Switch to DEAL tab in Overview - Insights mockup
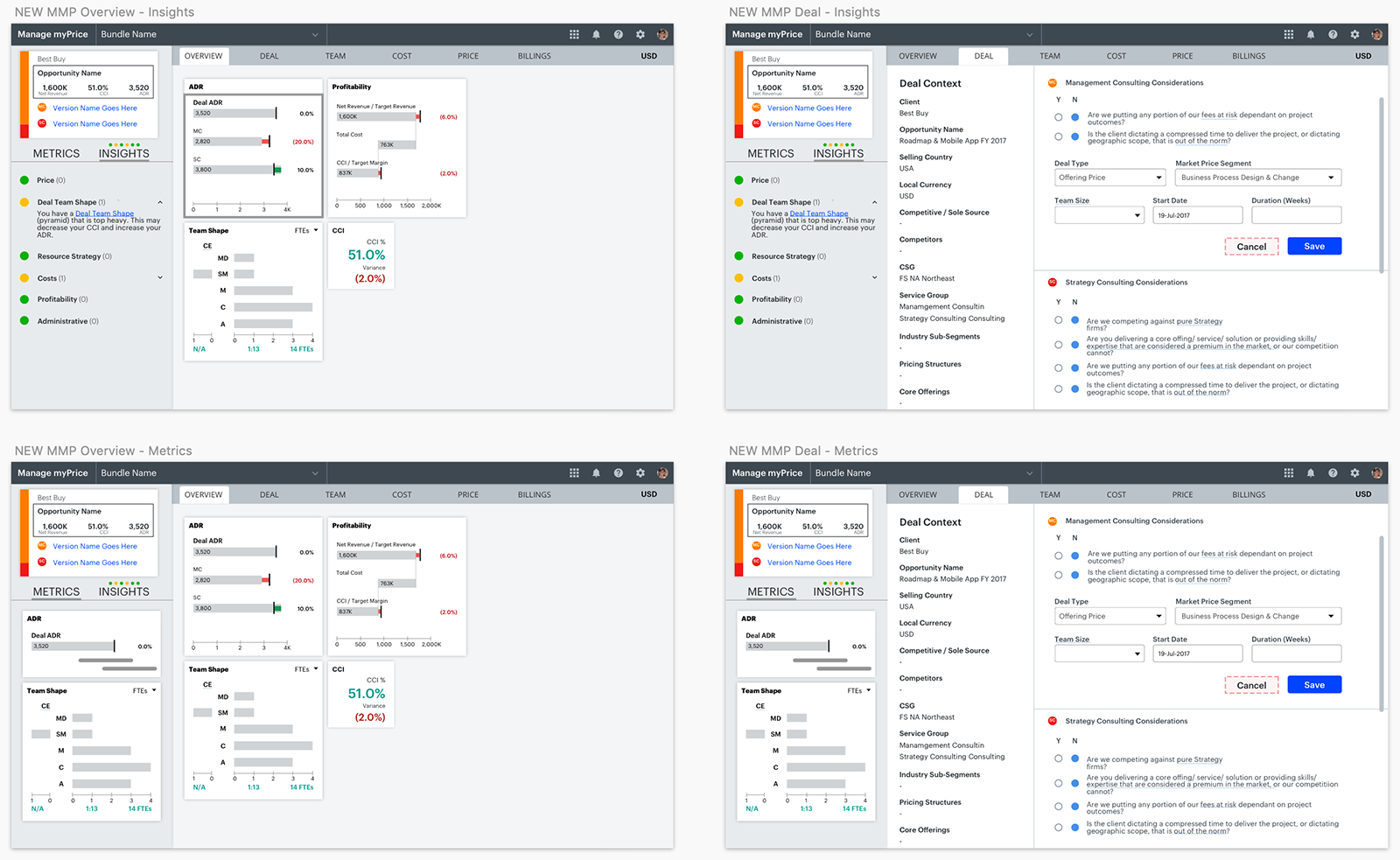The image size is (1400, 860). [x=269, y=56]
